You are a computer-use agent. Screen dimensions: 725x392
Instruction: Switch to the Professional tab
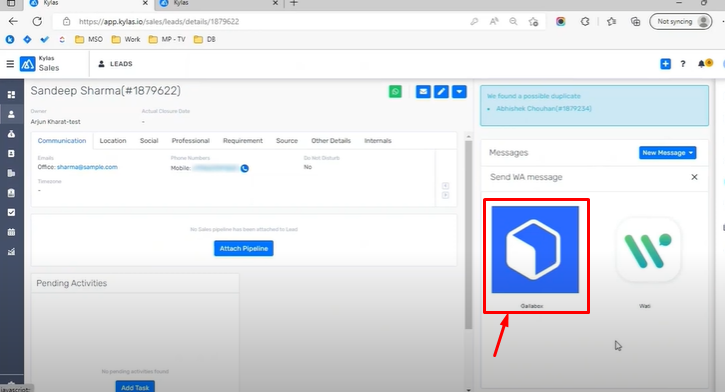pos(190,141)
